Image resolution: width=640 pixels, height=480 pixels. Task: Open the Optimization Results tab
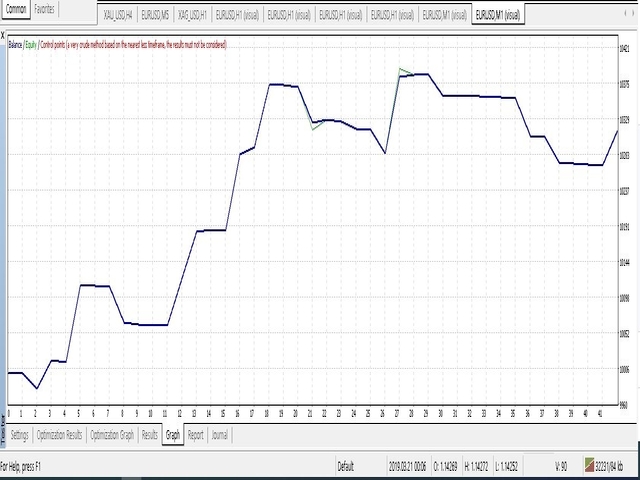[x=60, y=435]
